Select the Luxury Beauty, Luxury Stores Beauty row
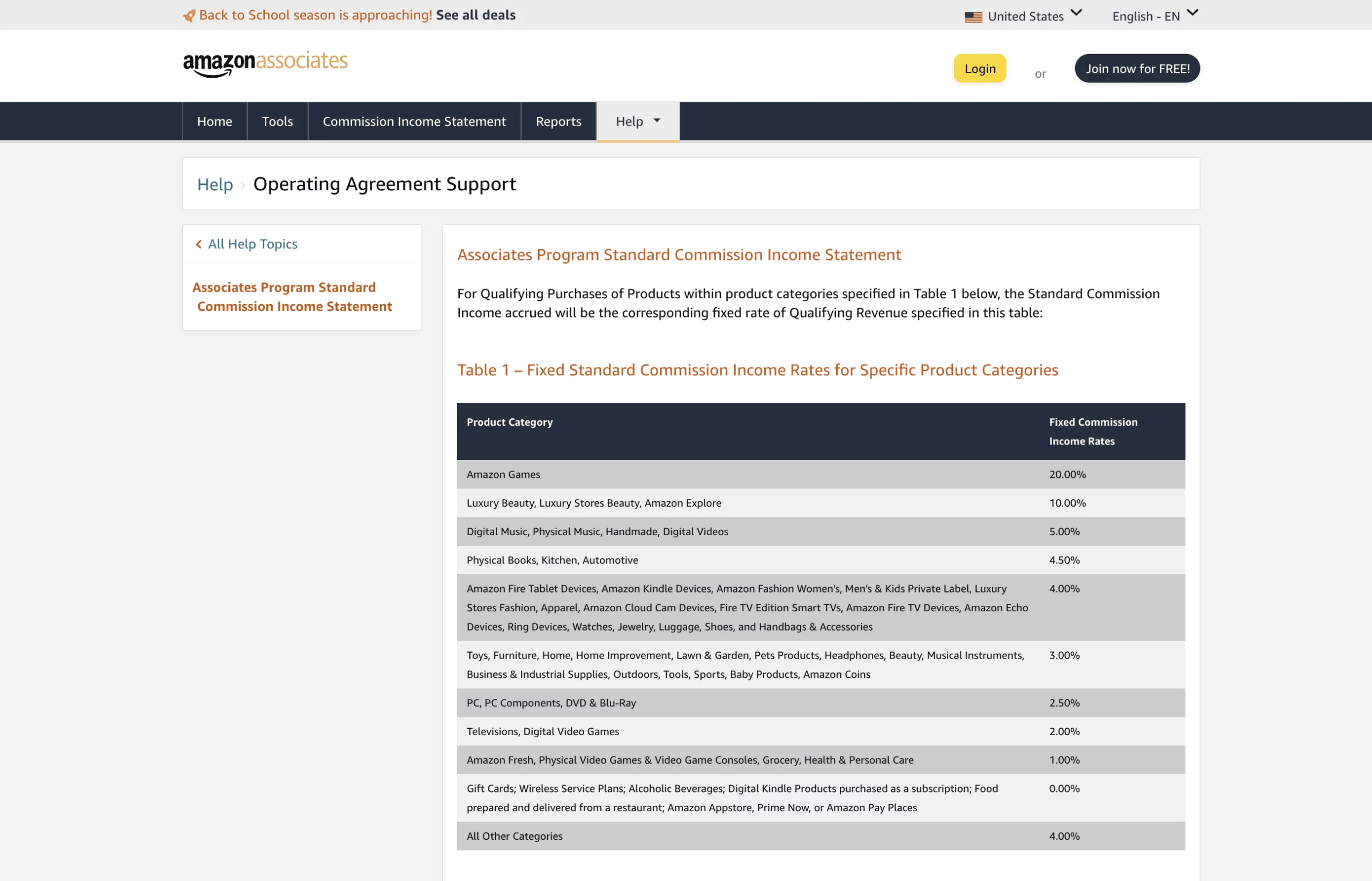 click(821, 503)
